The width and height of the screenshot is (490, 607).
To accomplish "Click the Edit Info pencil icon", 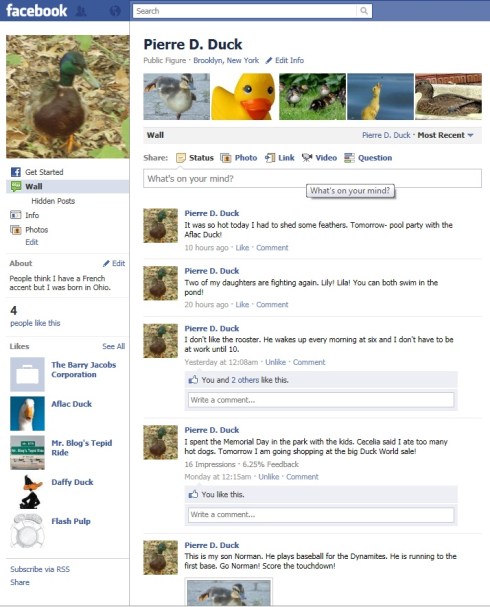I will click(269, 60).
